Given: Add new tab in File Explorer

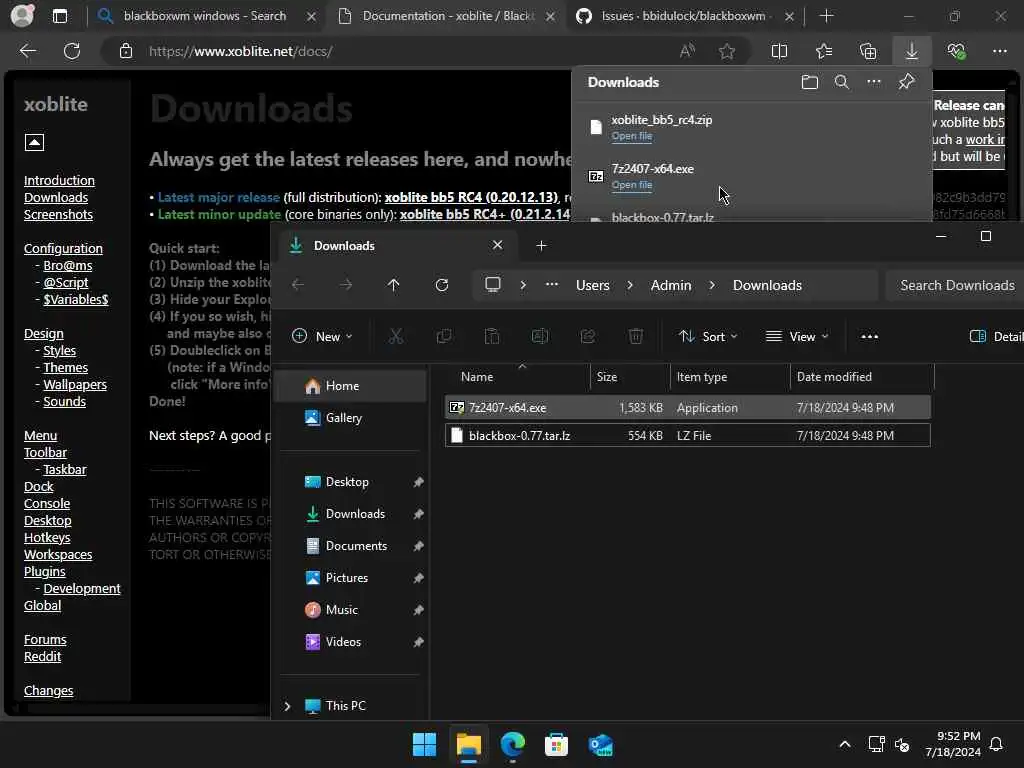Looking at the screenshot, I should tap(541, 246).
